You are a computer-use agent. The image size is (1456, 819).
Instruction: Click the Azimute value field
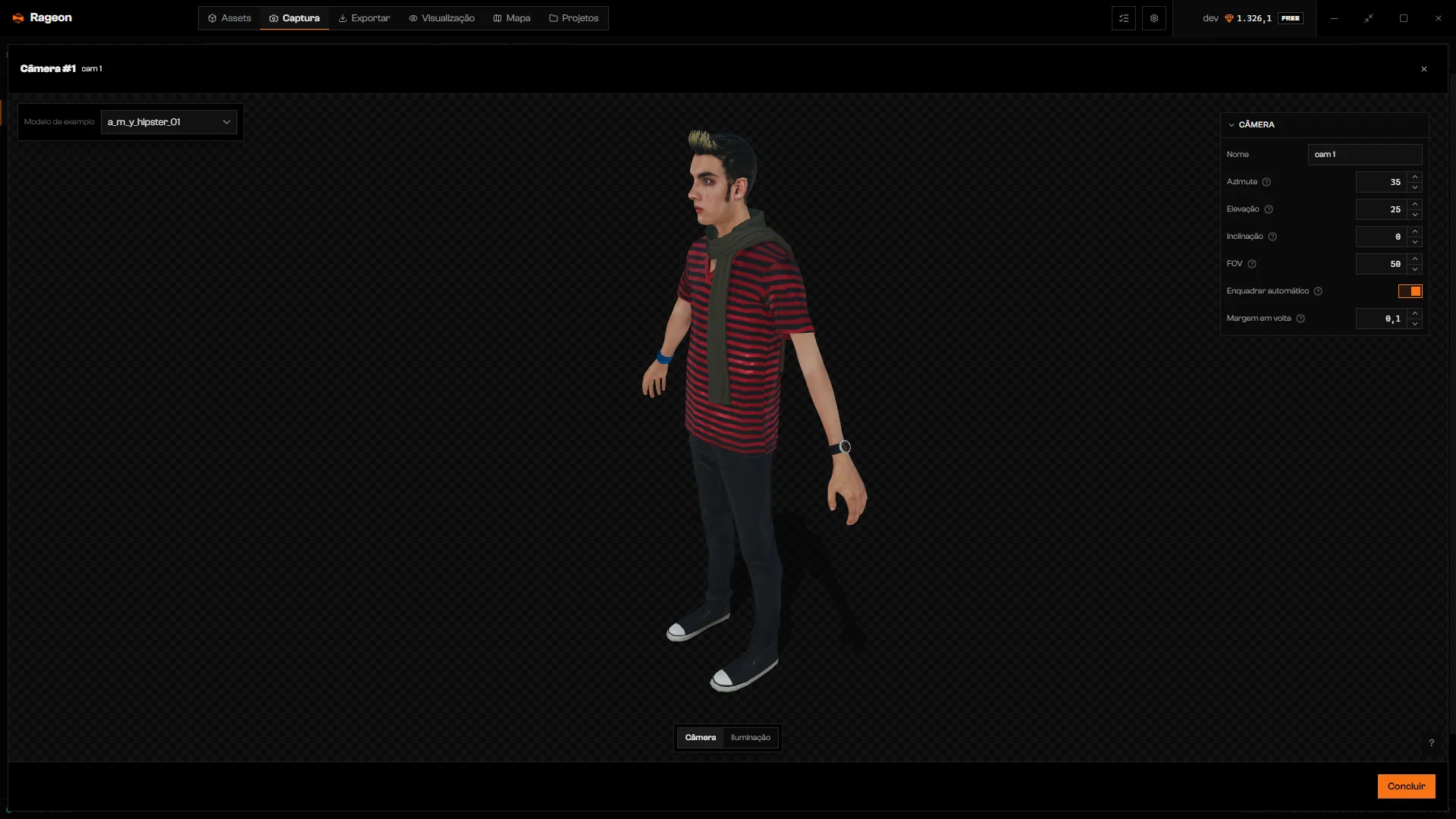pyautogui.click(x=1382, y=182)
